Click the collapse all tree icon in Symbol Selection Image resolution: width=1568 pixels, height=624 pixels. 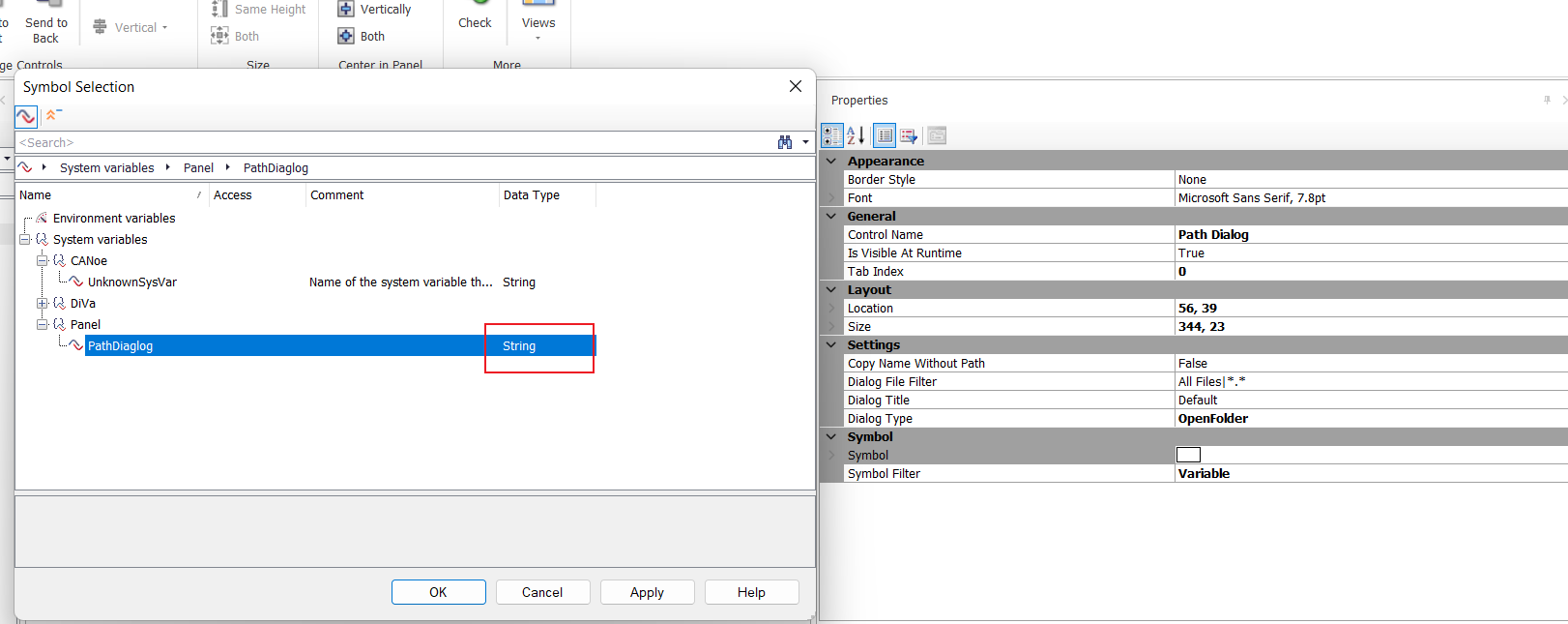pyautogui.click(x=53, y=115)
